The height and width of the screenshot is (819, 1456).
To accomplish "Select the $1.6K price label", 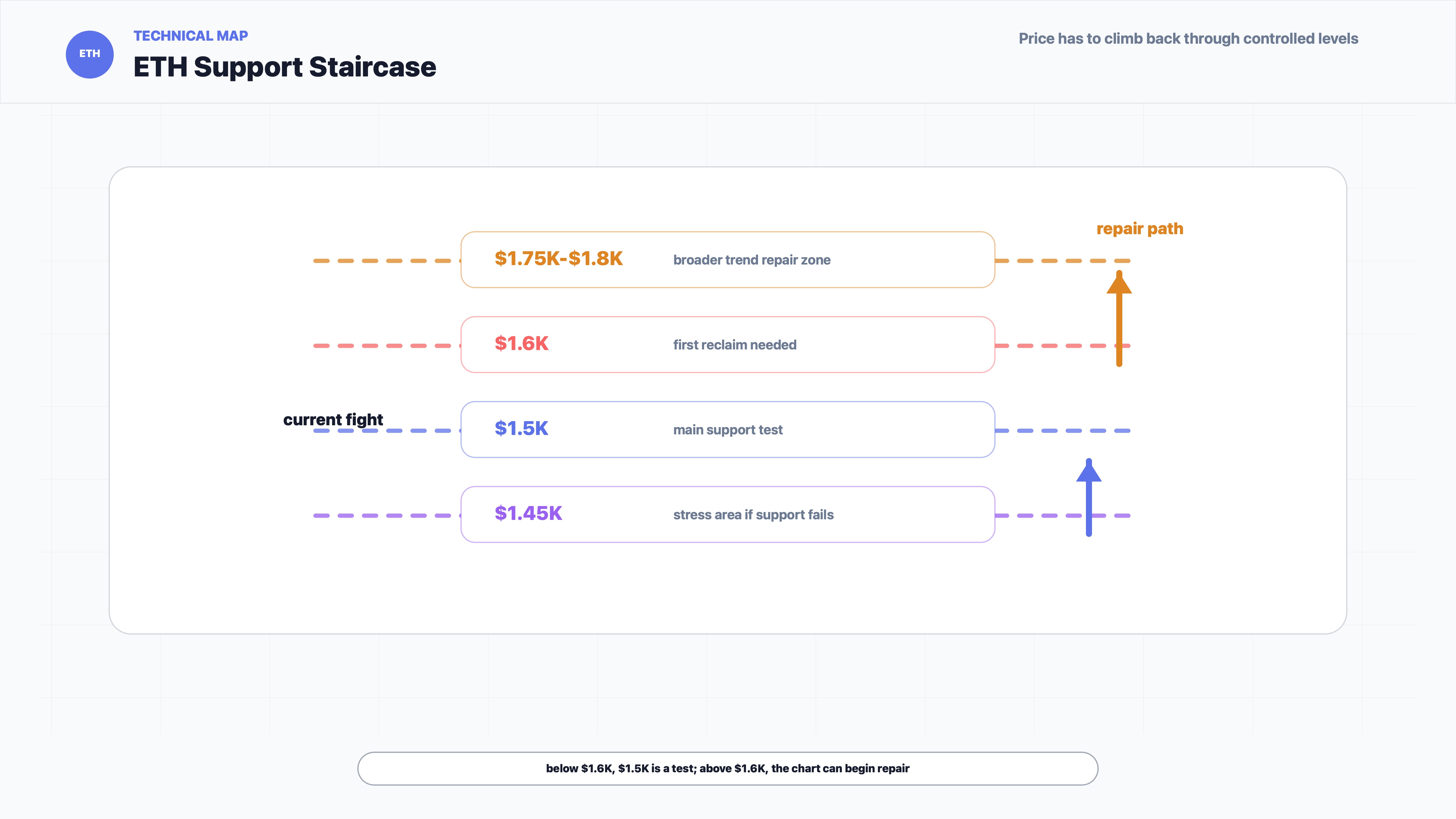I will 521,344.
